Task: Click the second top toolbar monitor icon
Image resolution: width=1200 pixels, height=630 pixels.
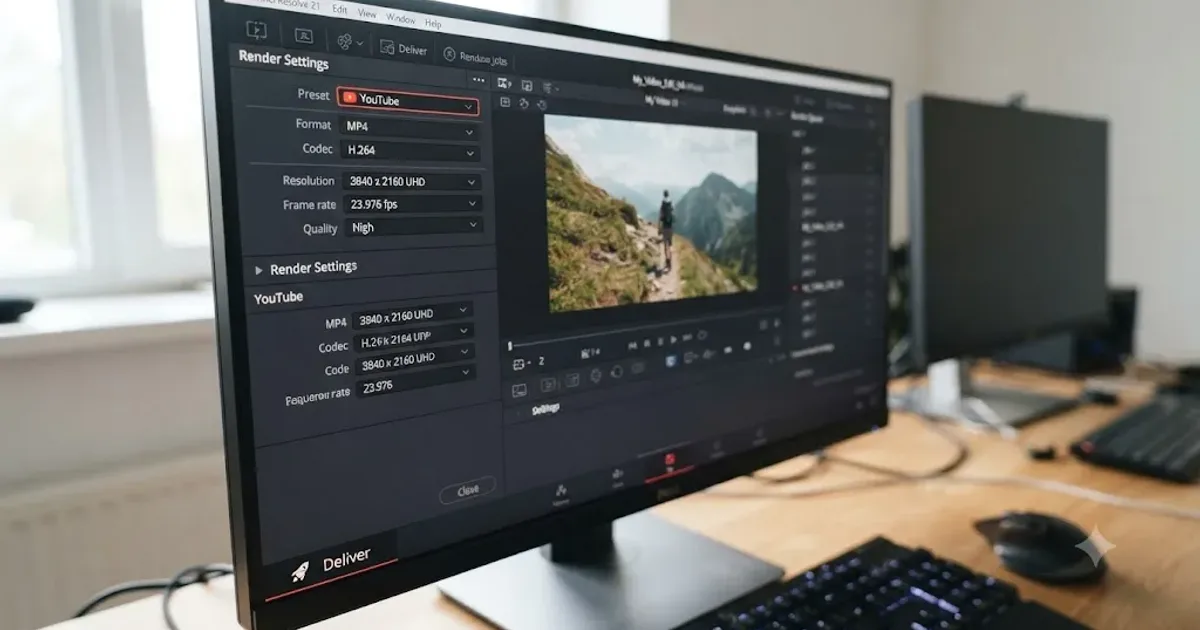Action: 304,36
